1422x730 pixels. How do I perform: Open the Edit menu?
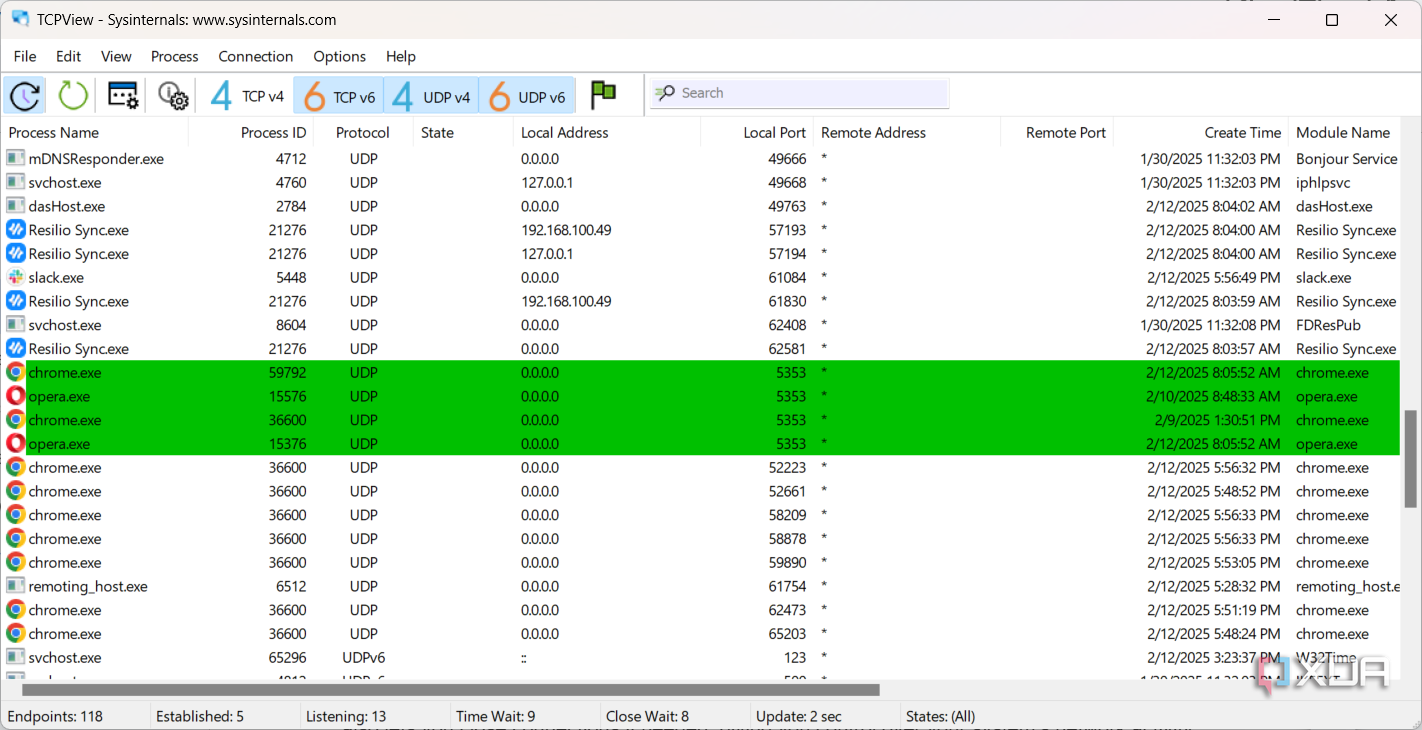point(69,56)
